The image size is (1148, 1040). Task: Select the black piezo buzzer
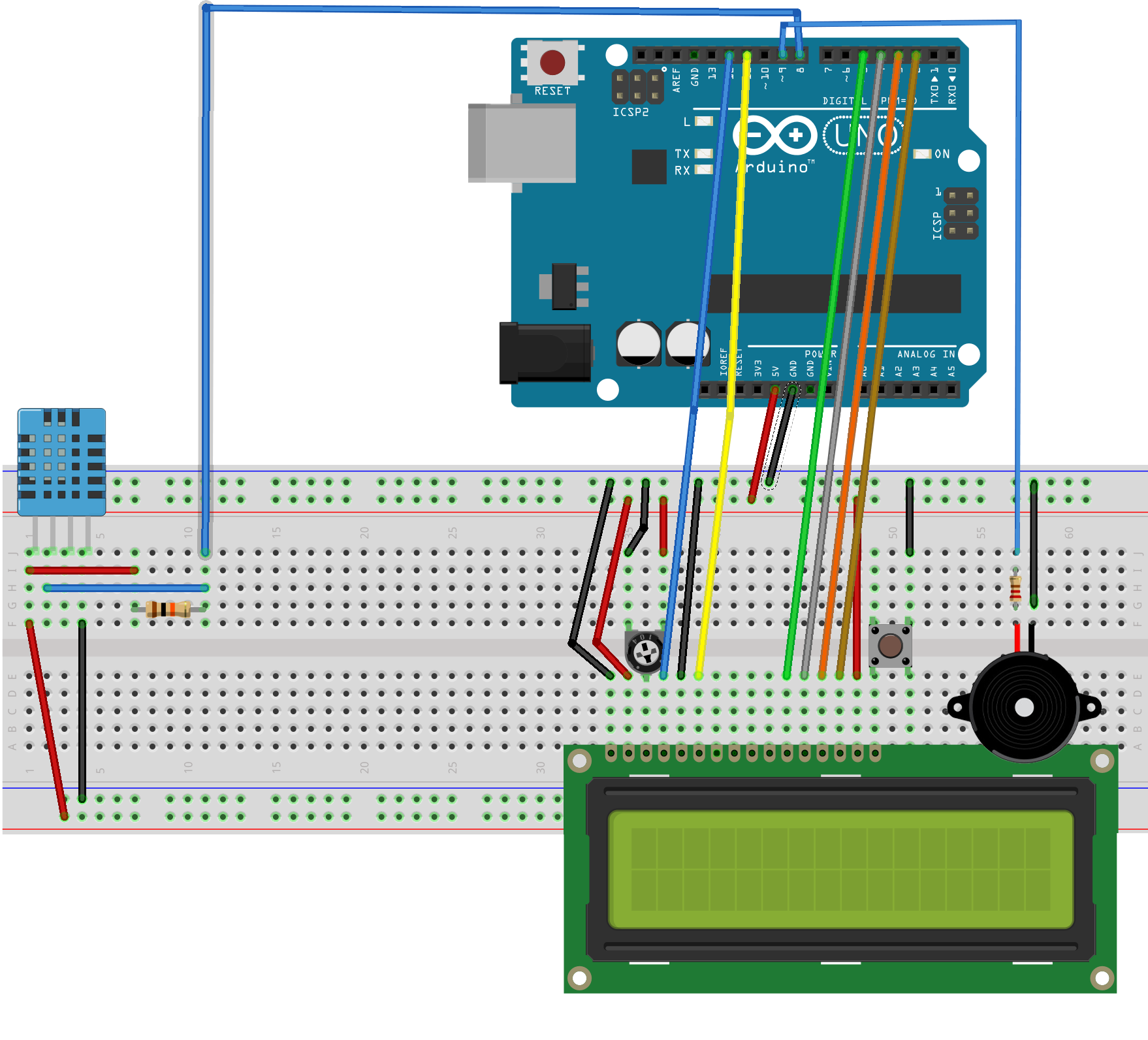(1024, 706)
